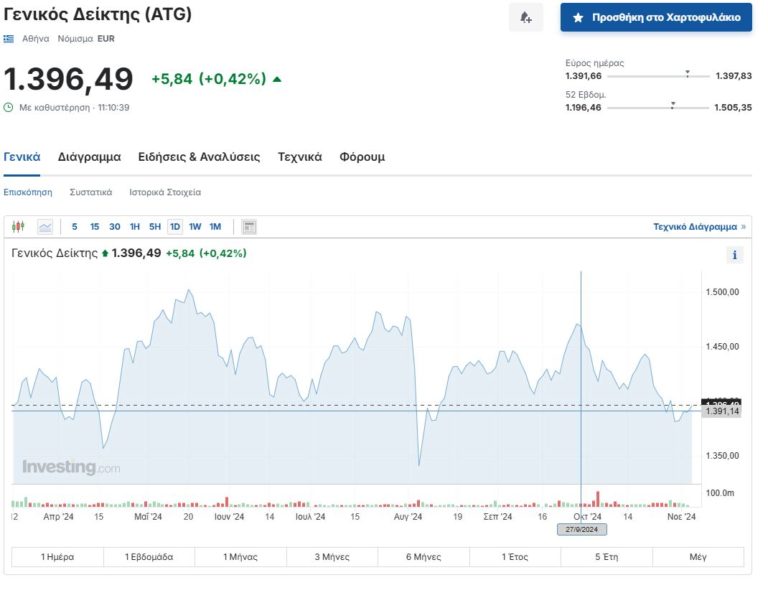Open the Ιστορικά Στοιχεία link

click(165, 192)
